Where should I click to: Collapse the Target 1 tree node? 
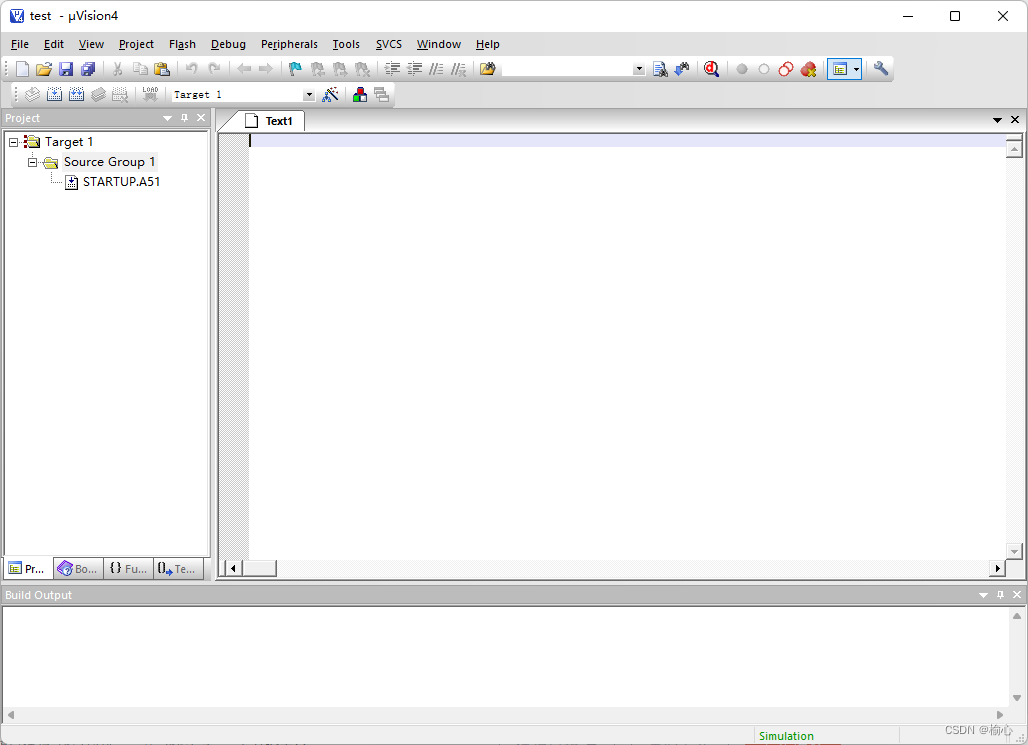(x=13, y=142)
